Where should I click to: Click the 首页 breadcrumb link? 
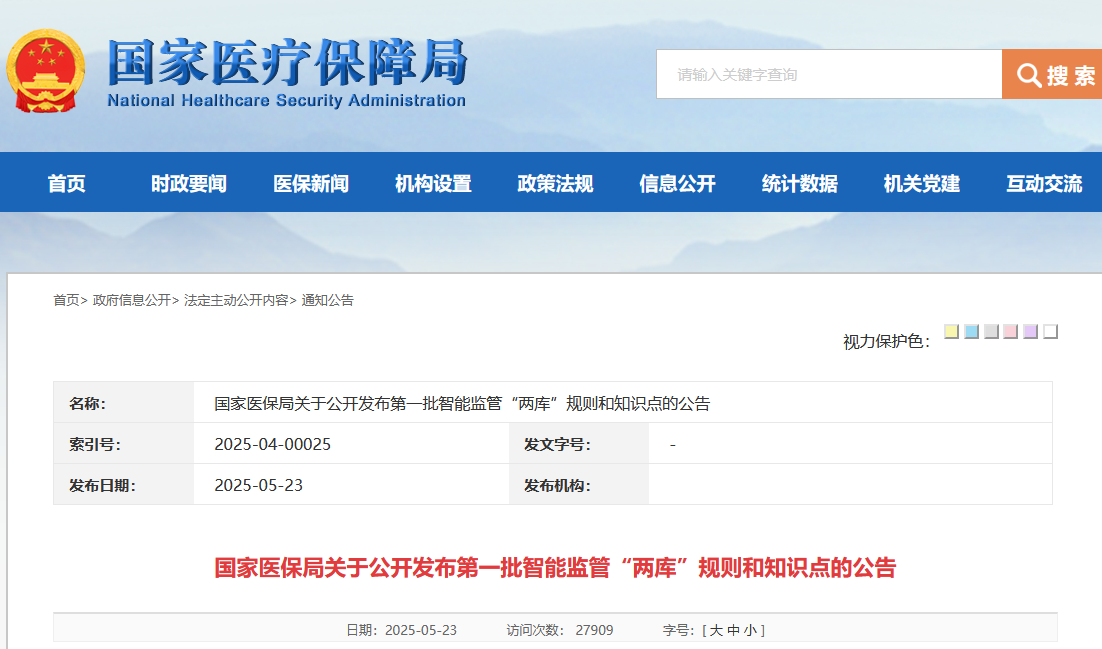click(x=67, y=300)
